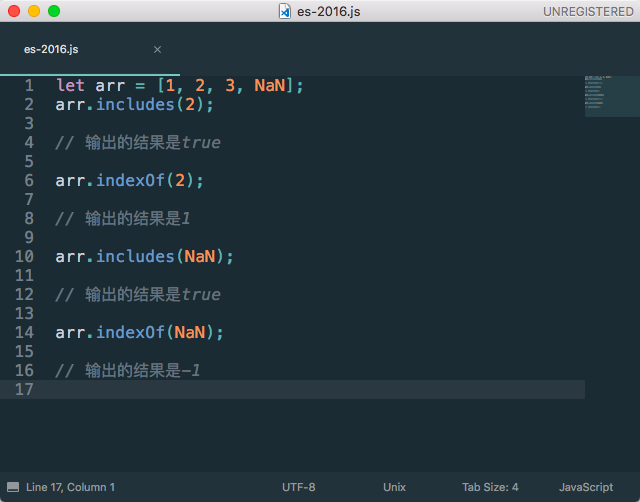Click the Line 17, Column 1 status
The height and width of the screenshot is (502, 640).
tap(70, 487)
